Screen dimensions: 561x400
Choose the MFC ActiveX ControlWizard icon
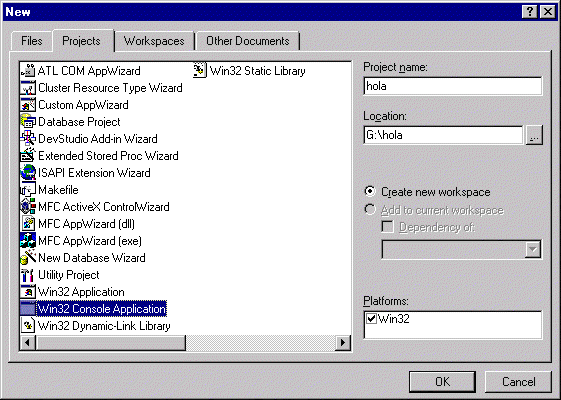(x=28, y=206)
